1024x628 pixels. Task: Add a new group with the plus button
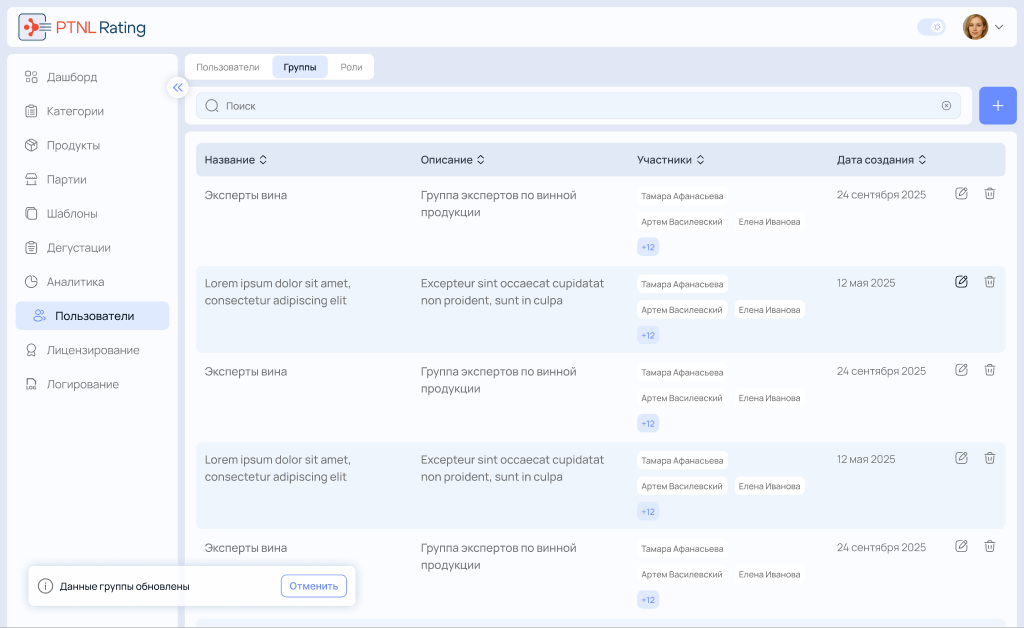998,106
